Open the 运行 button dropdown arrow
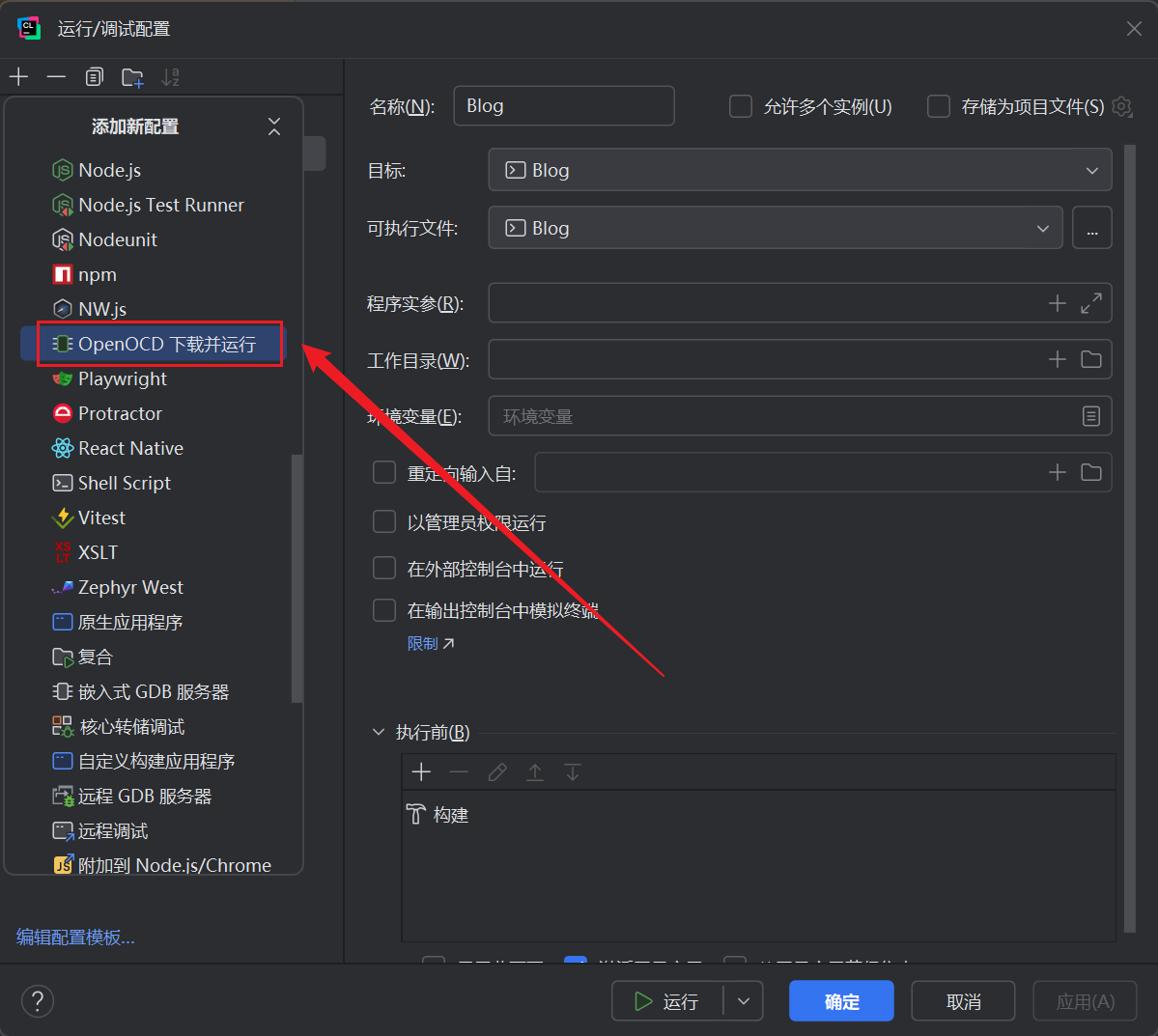Viewport: 1158px width, 1036px height. pos(743,1001)
